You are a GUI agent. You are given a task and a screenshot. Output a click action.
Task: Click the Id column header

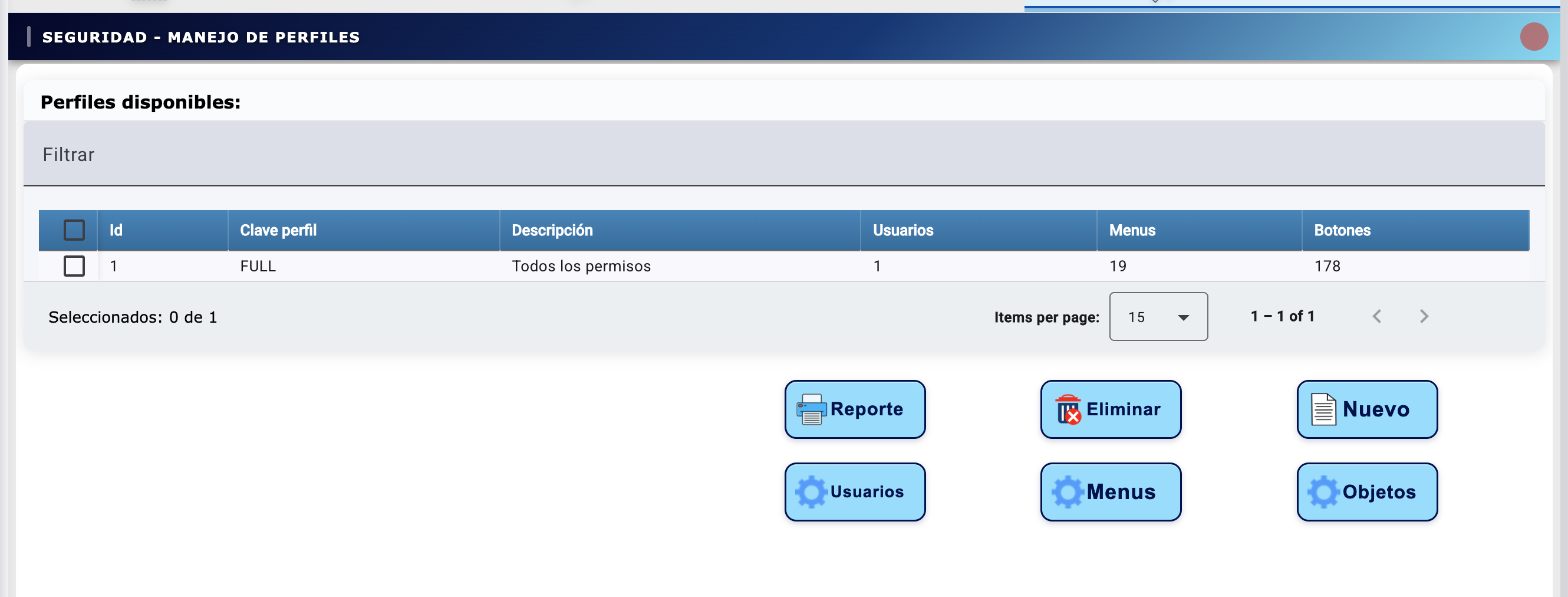[x=116, y=230]
